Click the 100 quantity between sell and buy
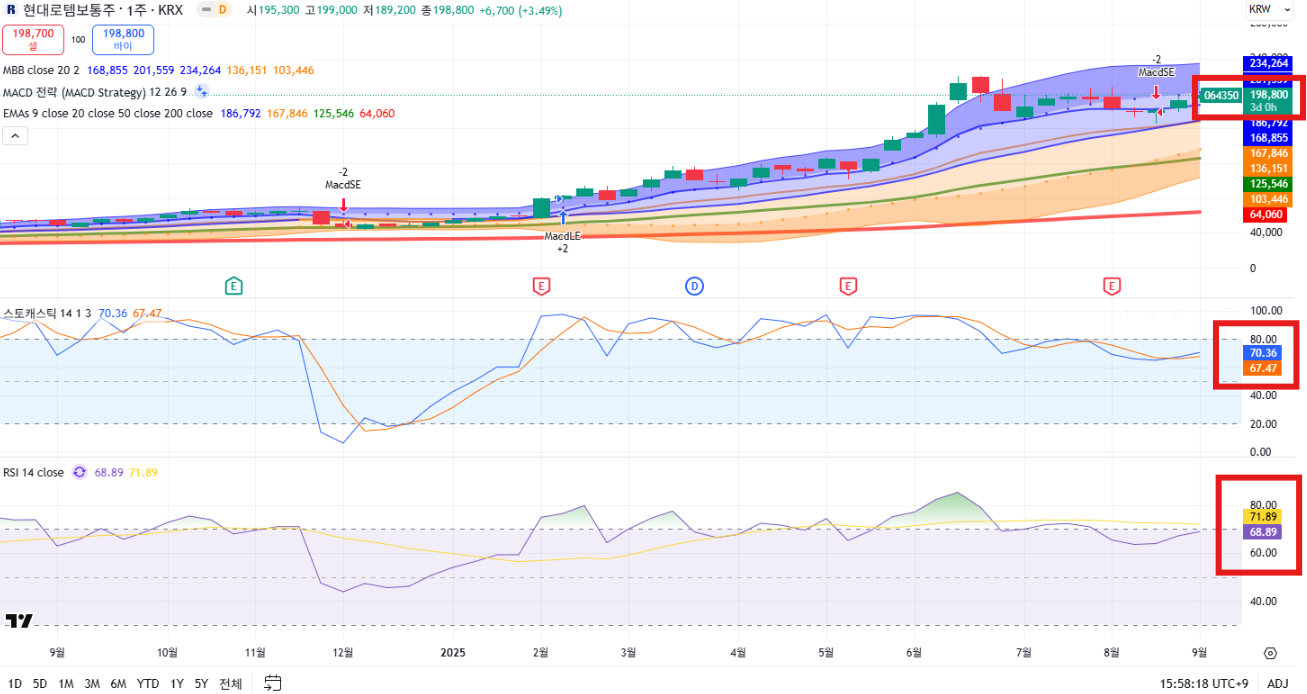1307x694 pixels. click(x=78, y=40)
